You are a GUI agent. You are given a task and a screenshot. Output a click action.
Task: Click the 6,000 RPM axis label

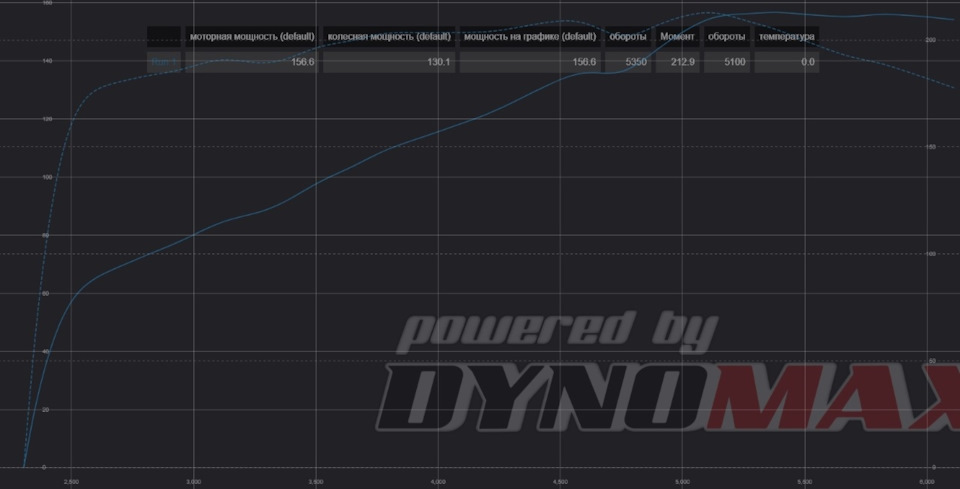927,482
